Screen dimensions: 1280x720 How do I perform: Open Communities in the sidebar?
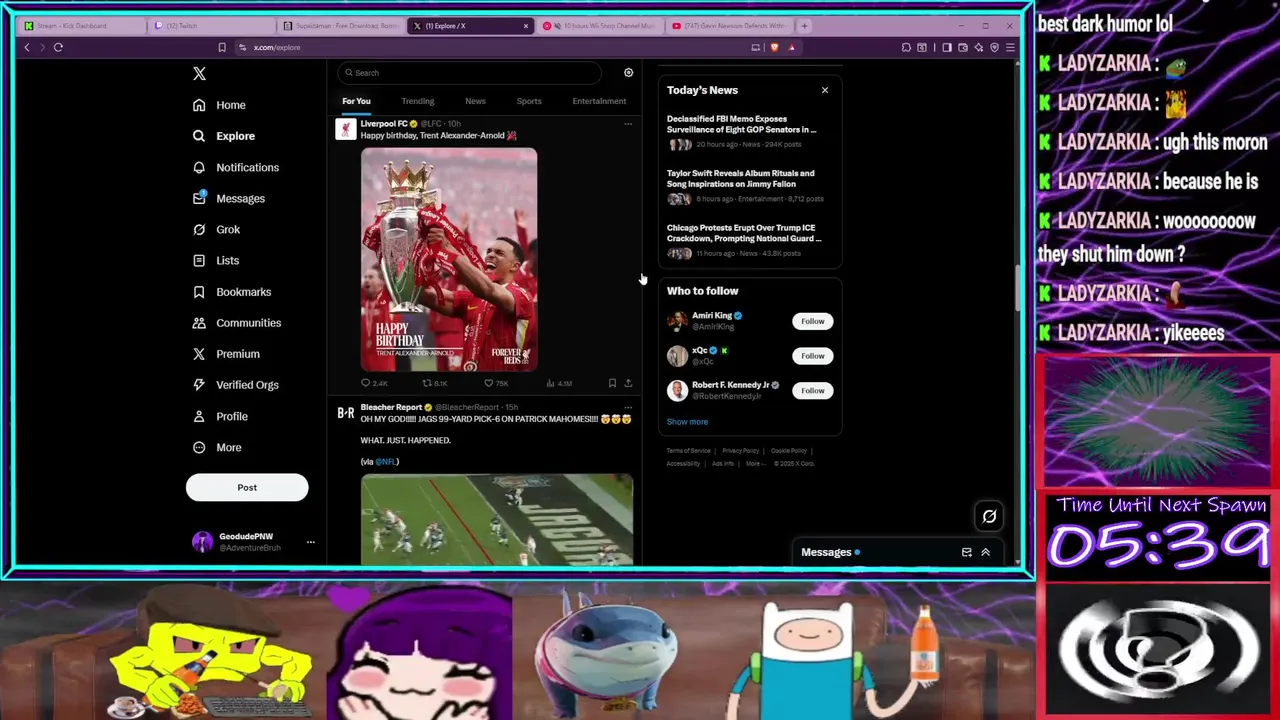point(237,323)
